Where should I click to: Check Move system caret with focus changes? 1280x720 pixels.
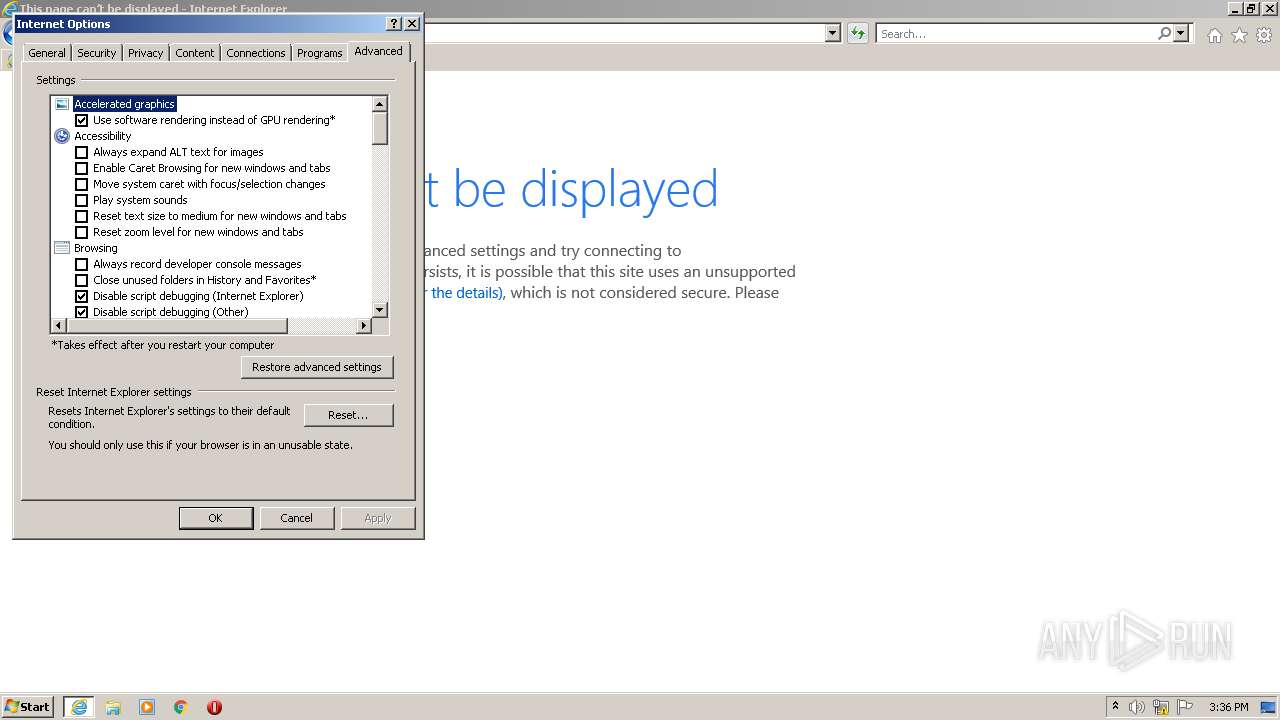point(82,184)
